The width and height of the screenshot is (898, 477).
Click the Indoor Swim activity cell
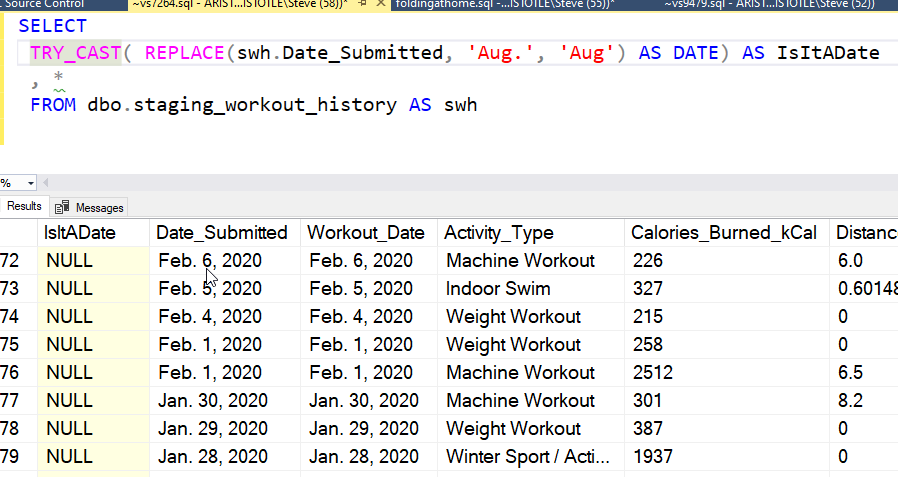498,289
